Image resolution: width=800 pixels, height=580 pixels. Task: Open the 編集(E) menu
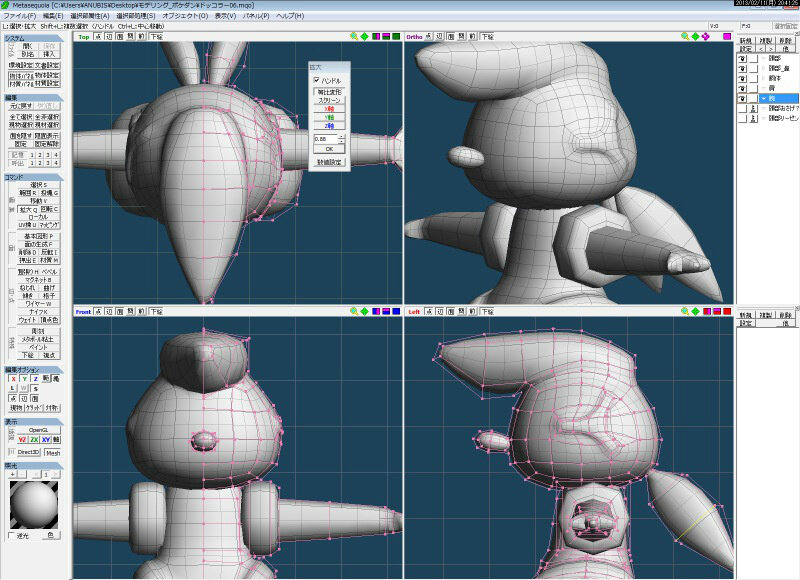53,16
